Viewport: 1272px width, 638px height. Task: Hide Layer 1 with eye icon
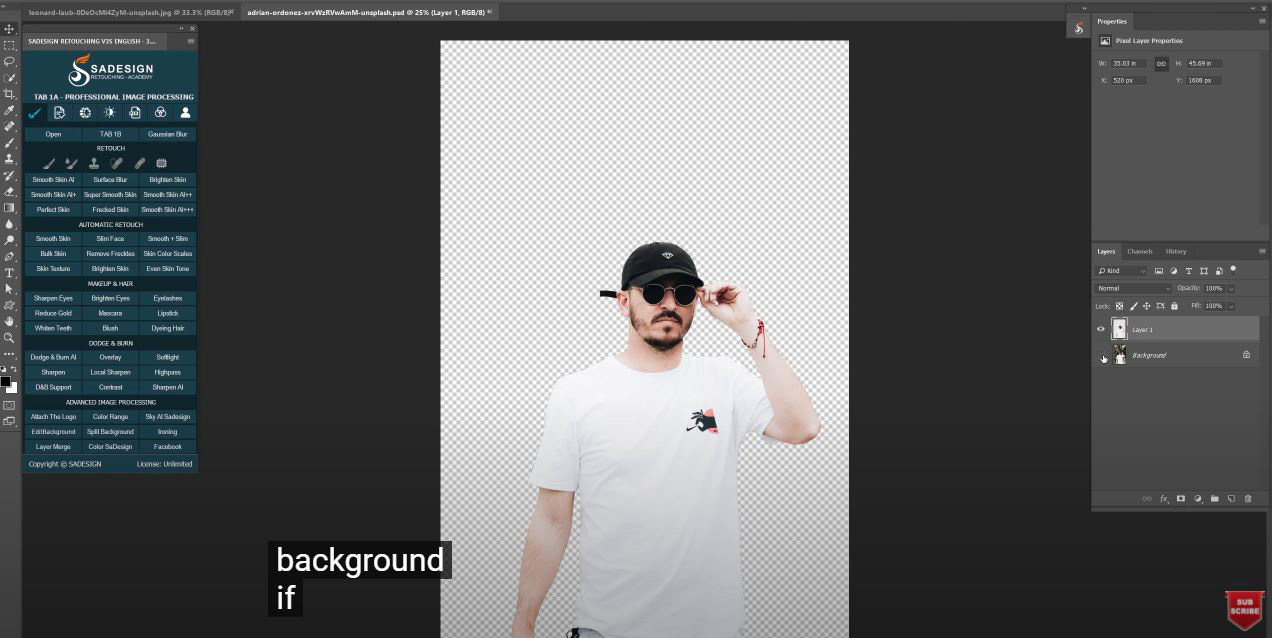pyautogui.click(x=1101, y=329)
